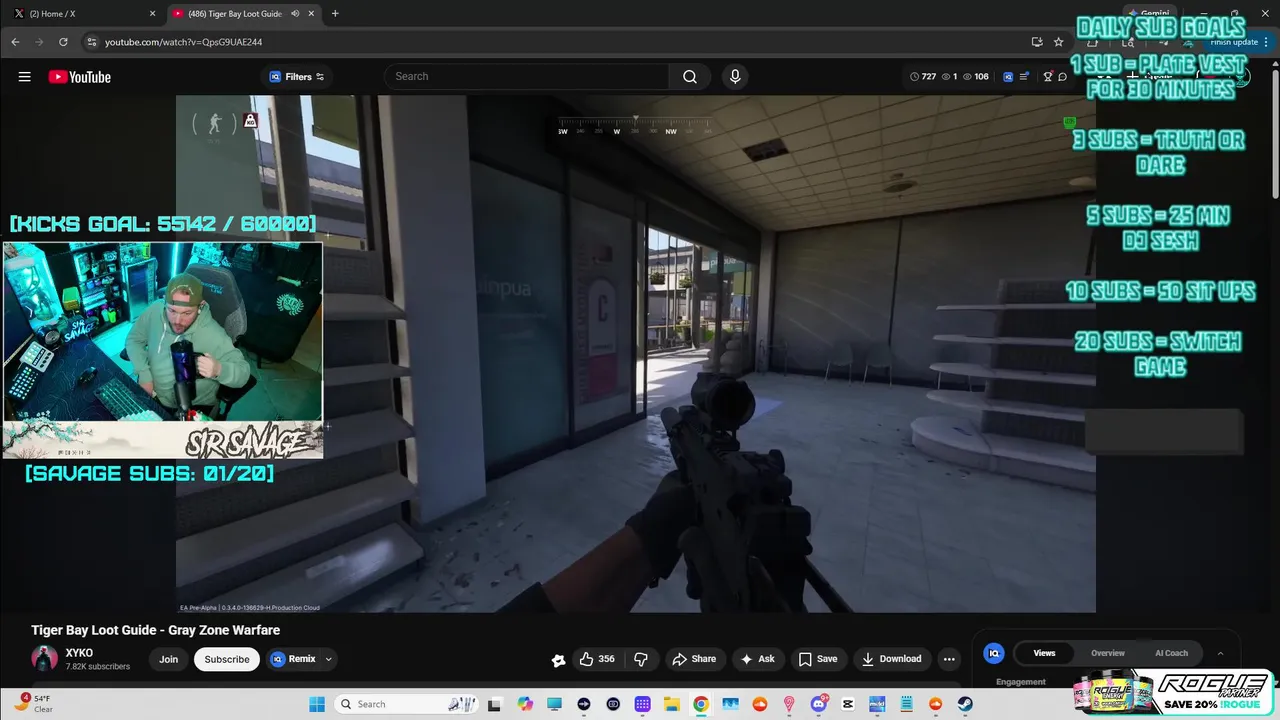Image resolution: width=1280 pixels, height=720 pixels.
Task: Click the XYKO channel name
Action: (79, 653)
